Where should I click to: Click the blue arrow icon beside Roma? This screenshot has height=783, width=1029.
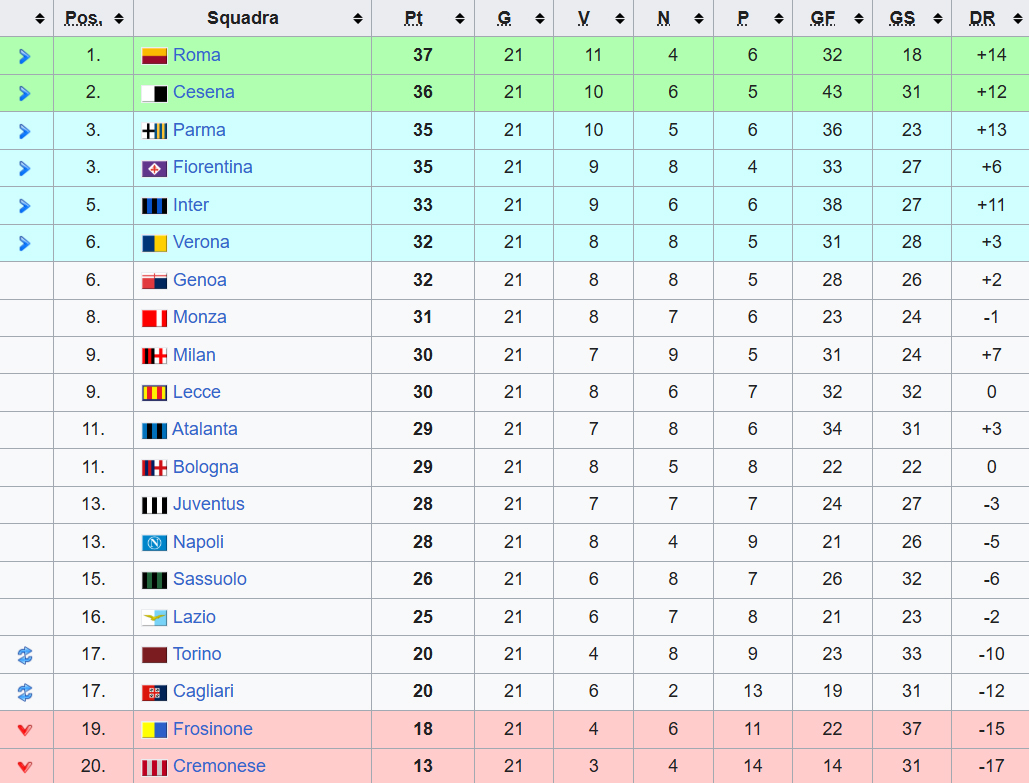[x=25, y=56]
